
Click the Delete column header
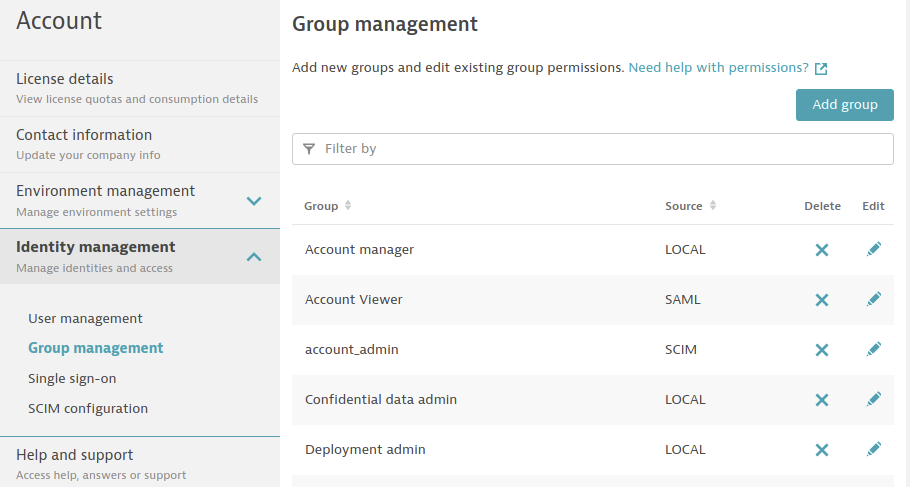tap(822, 206)
